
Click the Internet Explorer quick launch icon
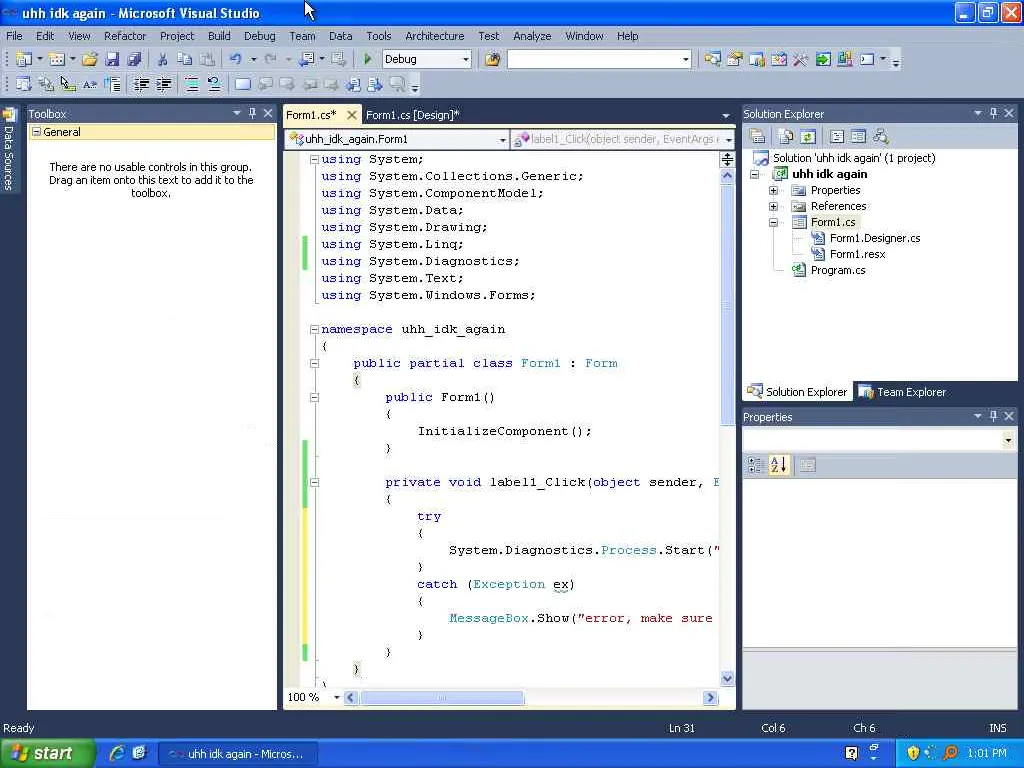[x=117, y=753]
